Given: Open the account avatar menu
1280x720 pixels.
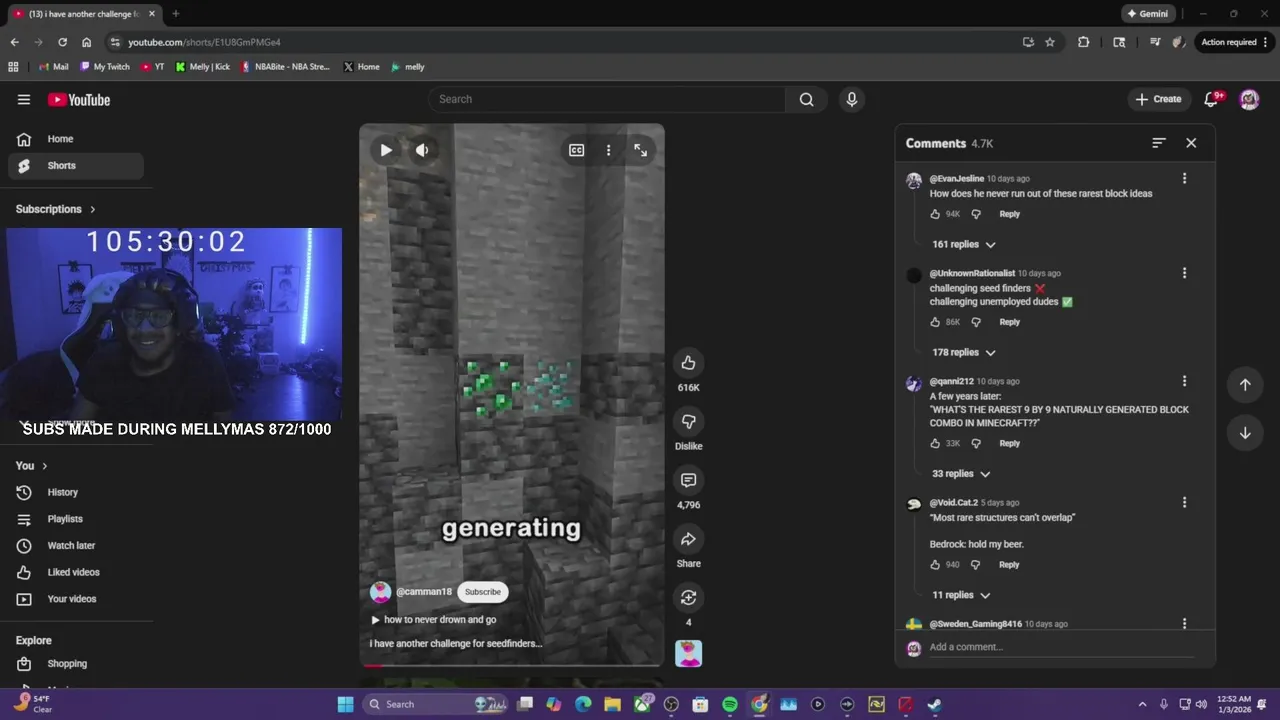Looking at the screenshot, I should [1249, 99].
